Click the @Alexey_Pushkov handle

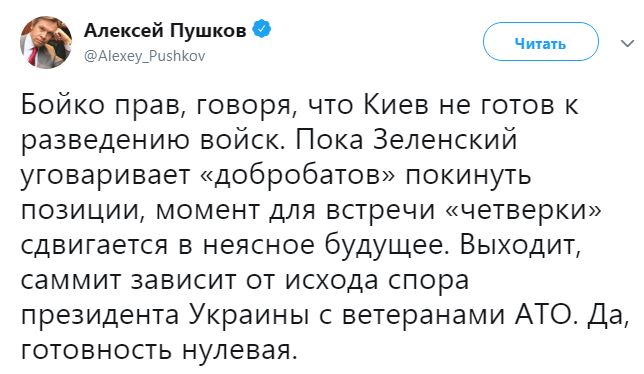click(x=144, y=55)
